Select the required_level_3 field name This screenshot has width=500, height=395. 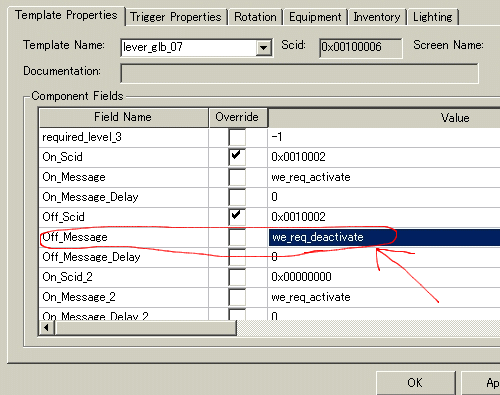click(82, 137)
